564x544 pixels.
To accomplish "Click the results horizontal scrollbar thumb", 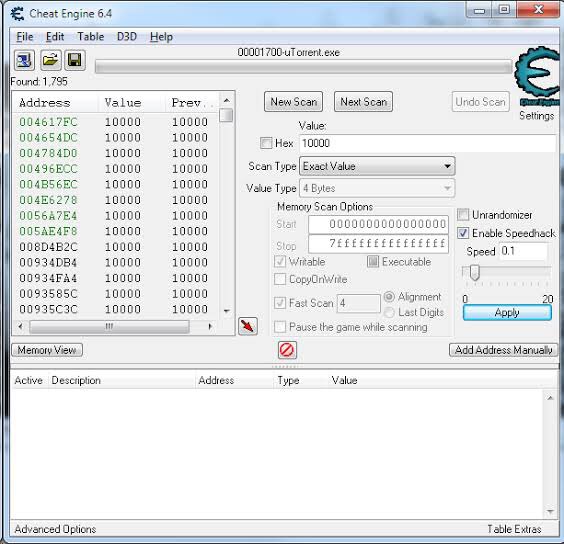I will (x=109, y=327).
